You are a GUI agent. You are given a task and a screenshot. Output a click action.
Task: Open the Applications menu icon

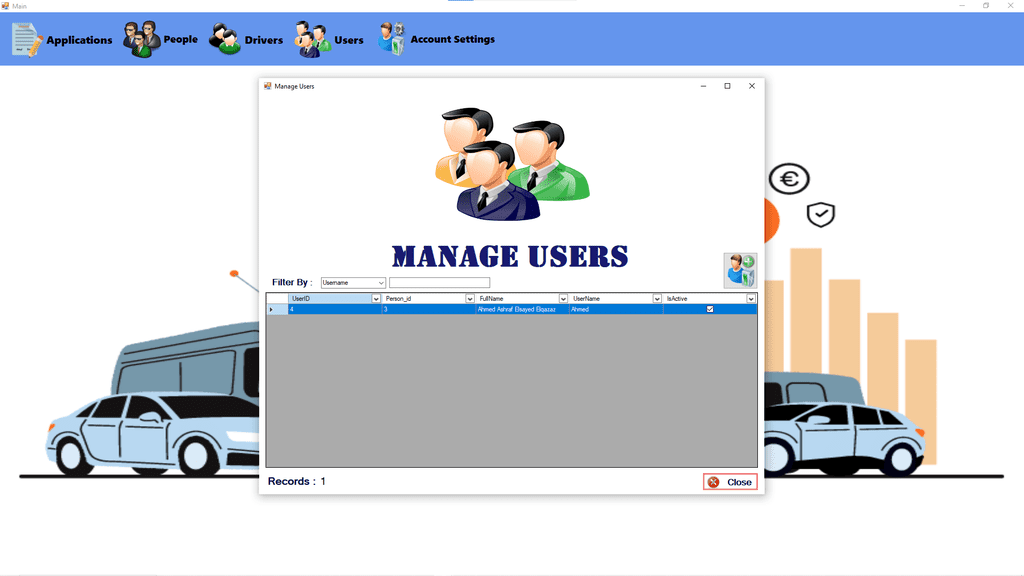(x=27, y=39)
